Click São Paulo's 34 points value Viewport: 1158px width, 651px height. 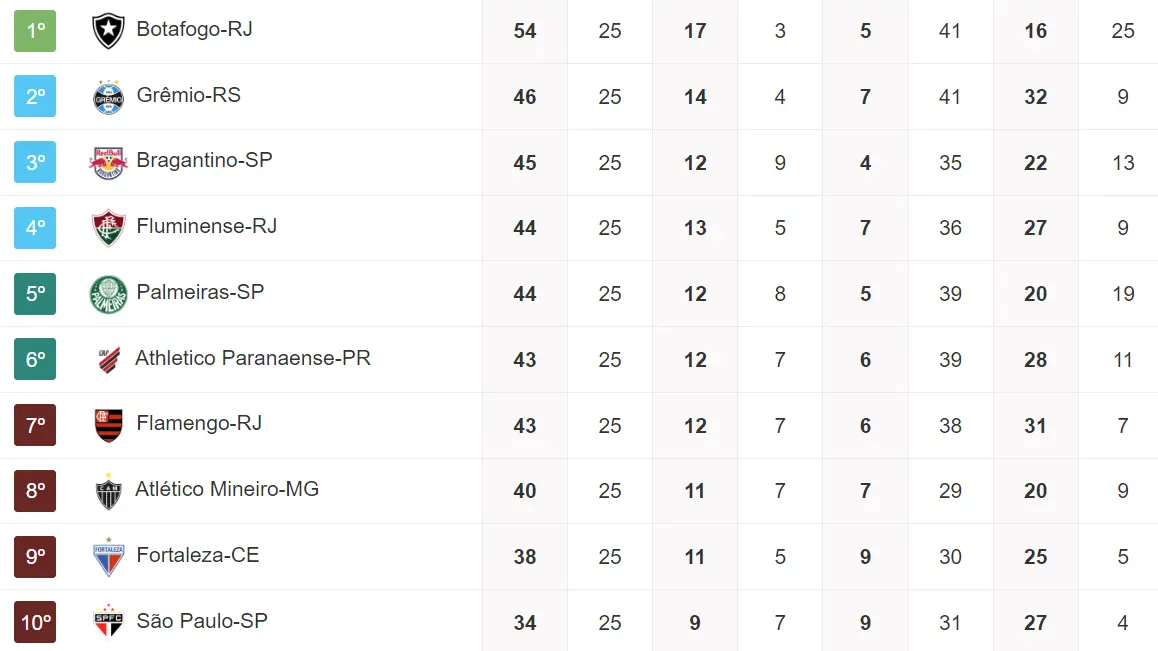point(525,623)
